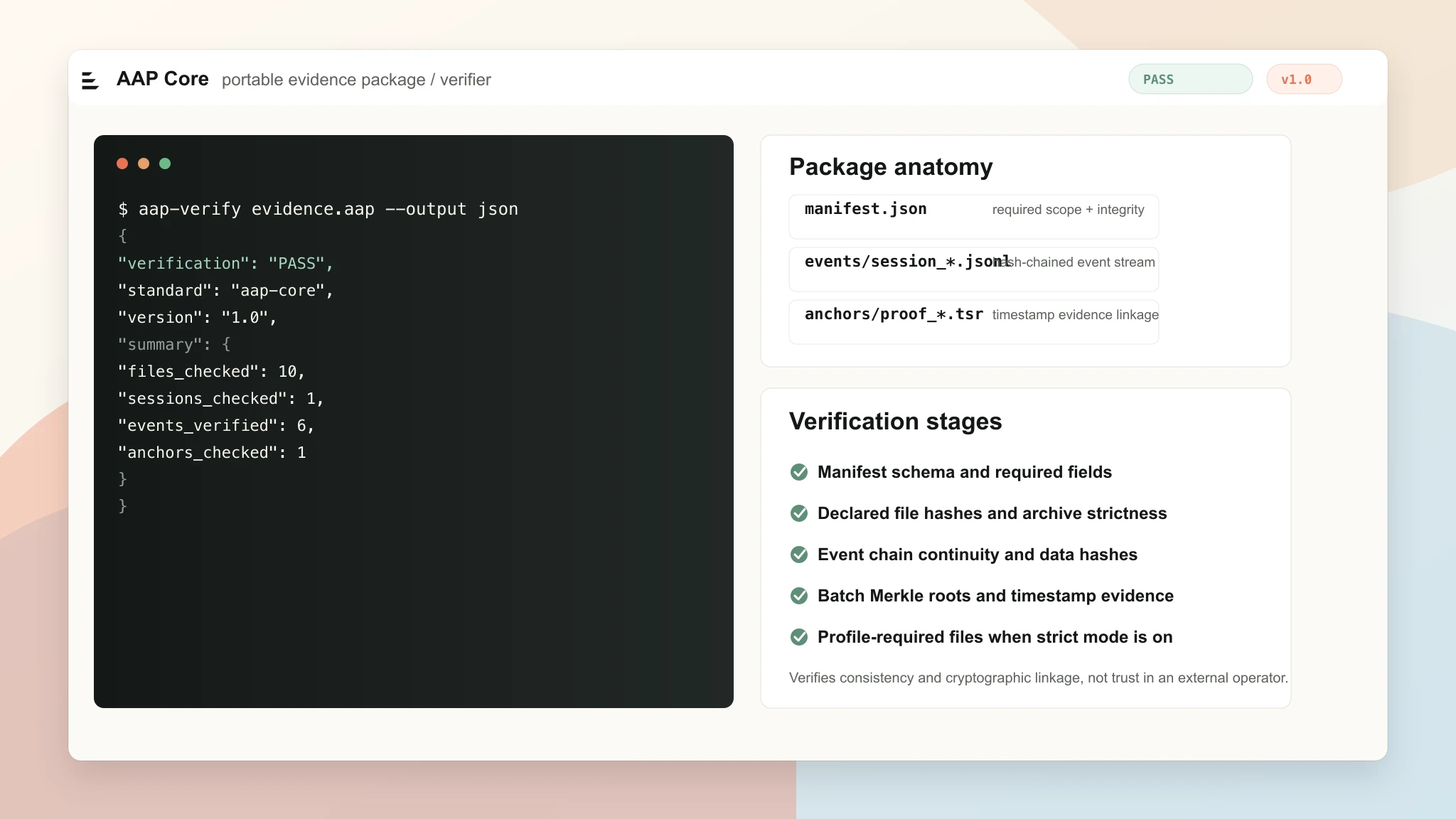Click checkmark beside Batch Merkle roots stage

point(799,596)
